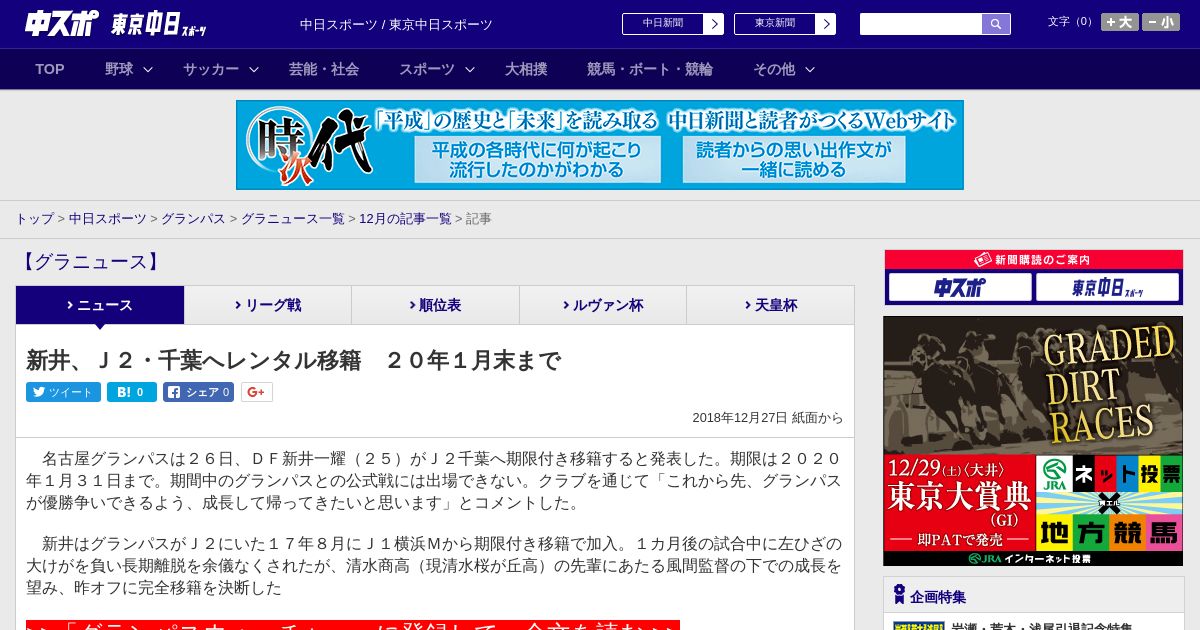Switch to the 天皇杯 tab
The height and width of the screenshot is (630, 1200).
pos(770,305)
